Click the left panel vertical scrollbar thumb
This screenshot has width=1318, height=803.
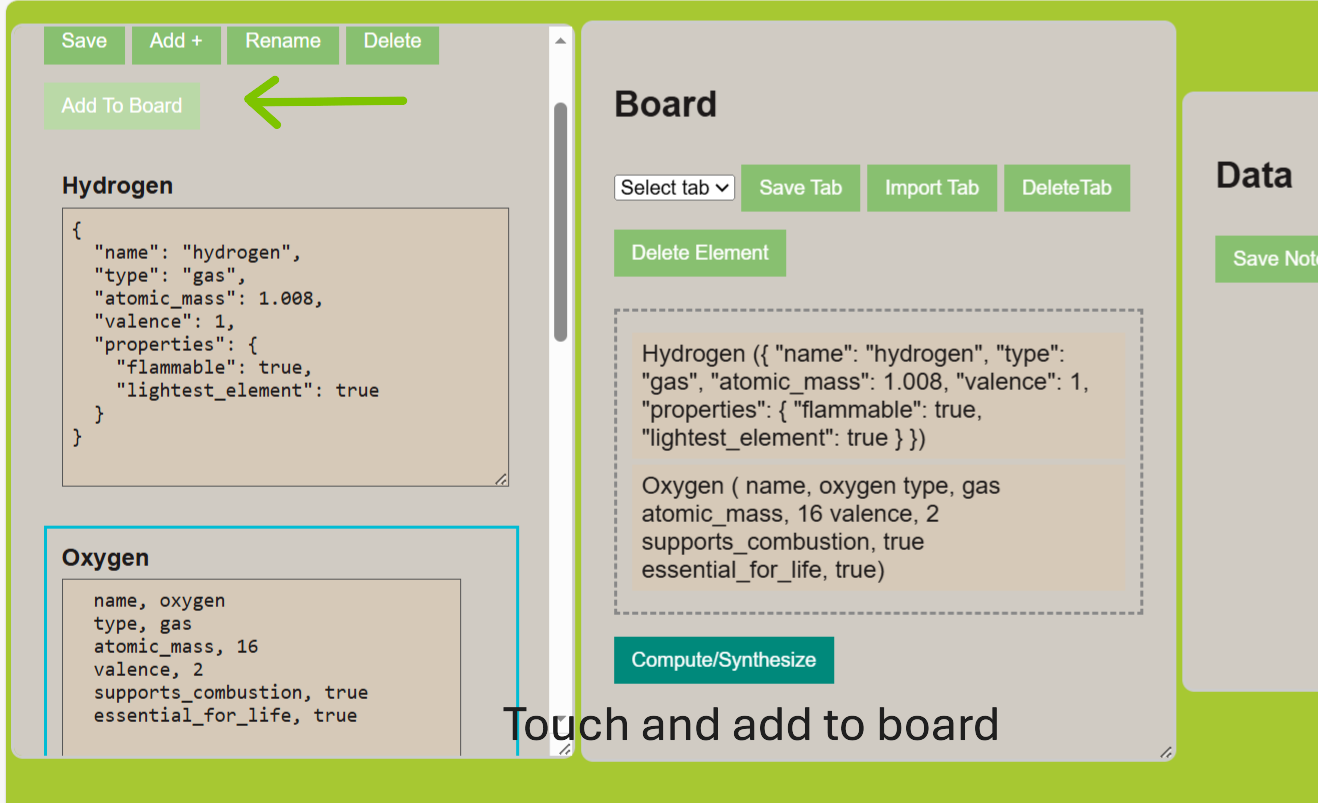coord(561,220)
